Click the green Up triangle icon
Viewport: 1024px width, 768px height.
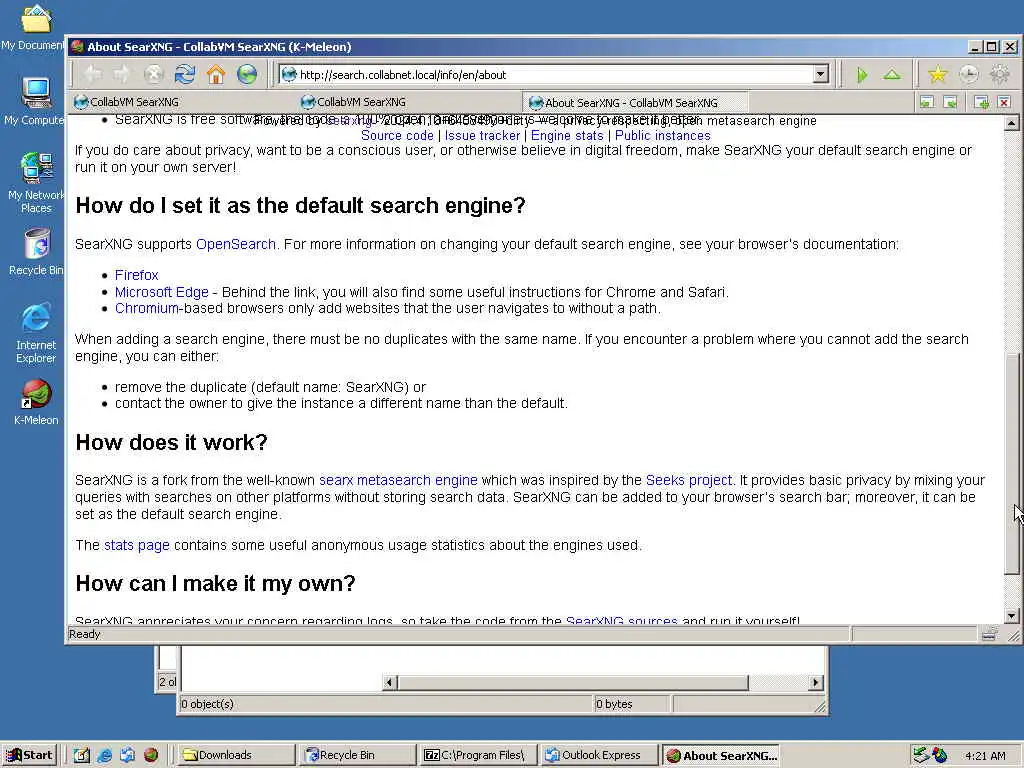coord(892,74)
